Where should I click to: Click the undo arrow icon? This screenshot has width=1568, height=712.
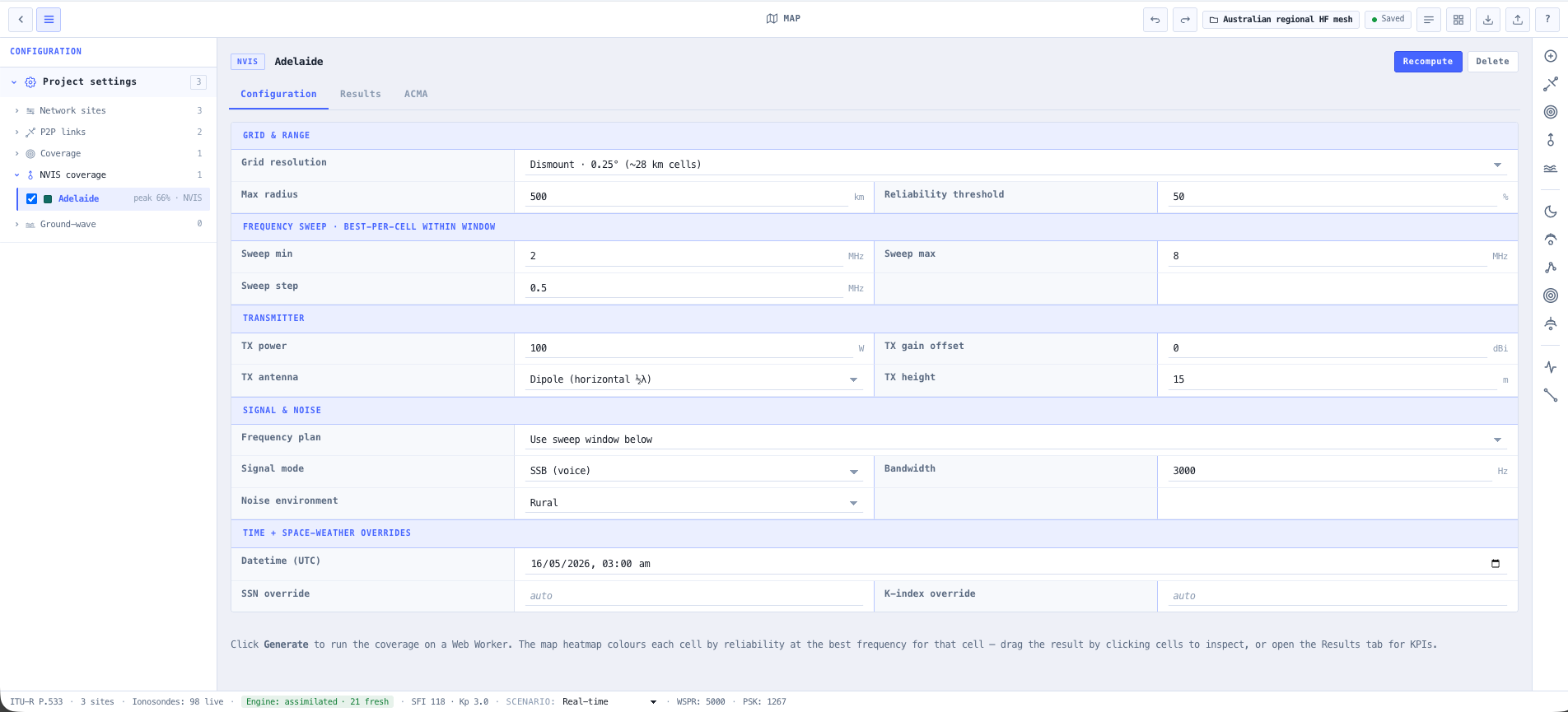click(1155, 20)
